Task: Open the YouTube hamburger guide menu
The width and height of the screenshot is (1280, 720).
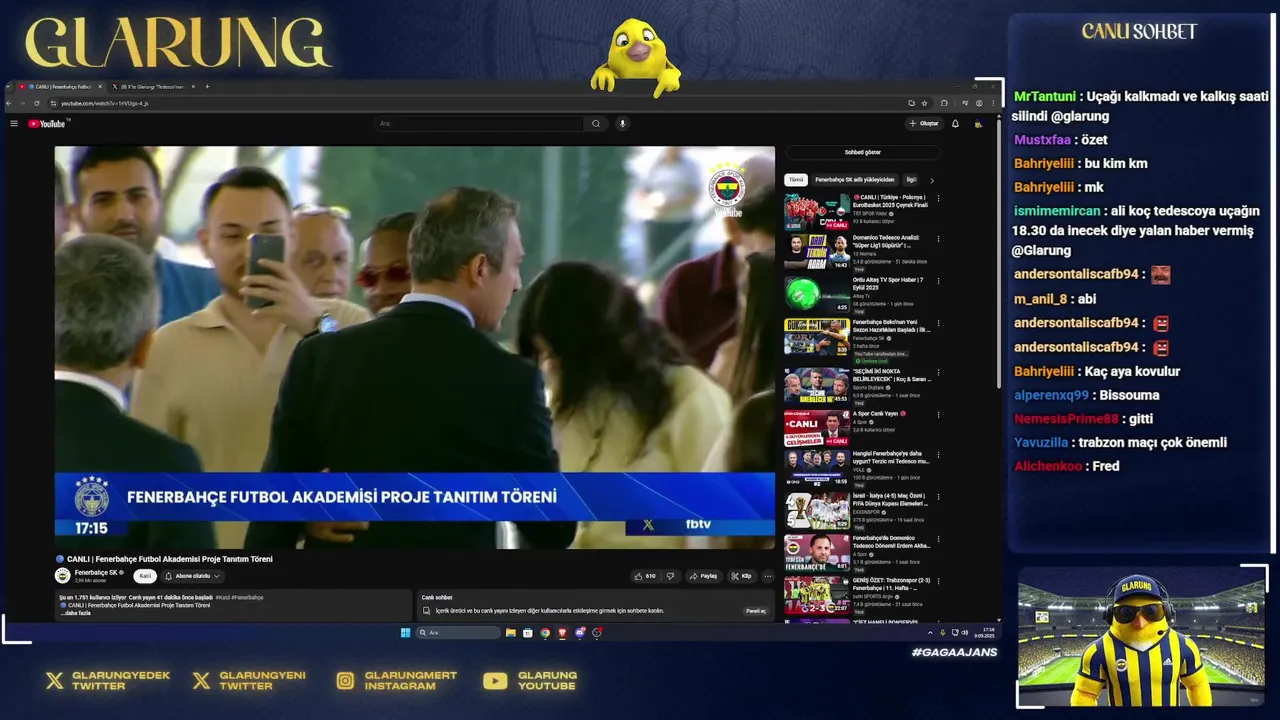Action: pos(14,124)
